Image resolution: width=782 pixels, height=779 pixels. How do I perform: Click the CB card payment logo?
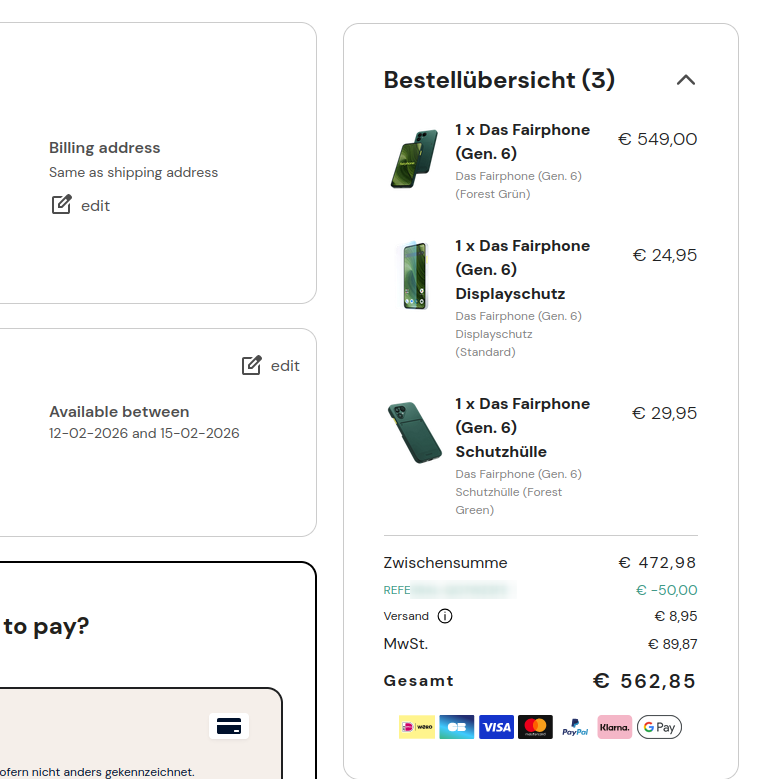point(457,727)
